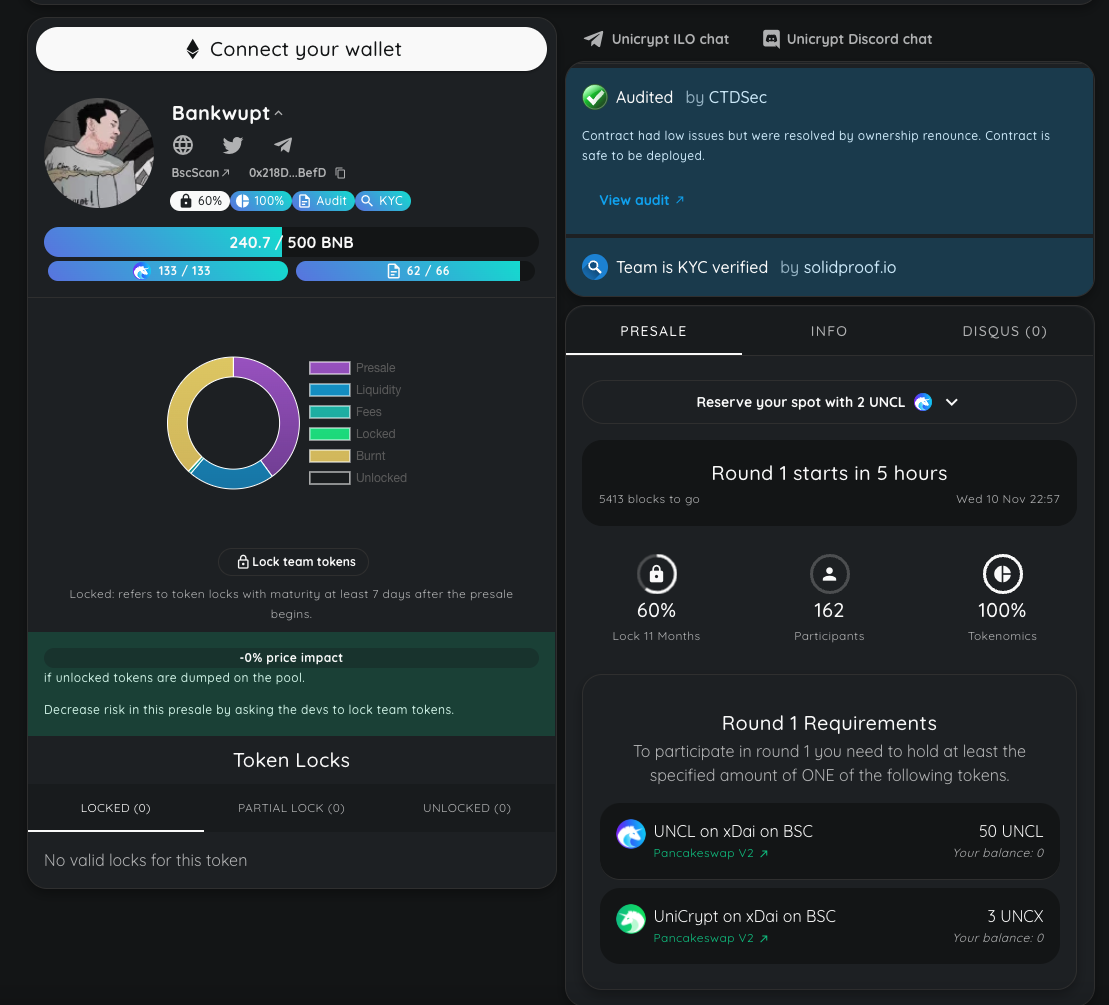Open Bankwupt's Twitter profile icon
Screen dimensions: 1109x1005
click(233, 145)
